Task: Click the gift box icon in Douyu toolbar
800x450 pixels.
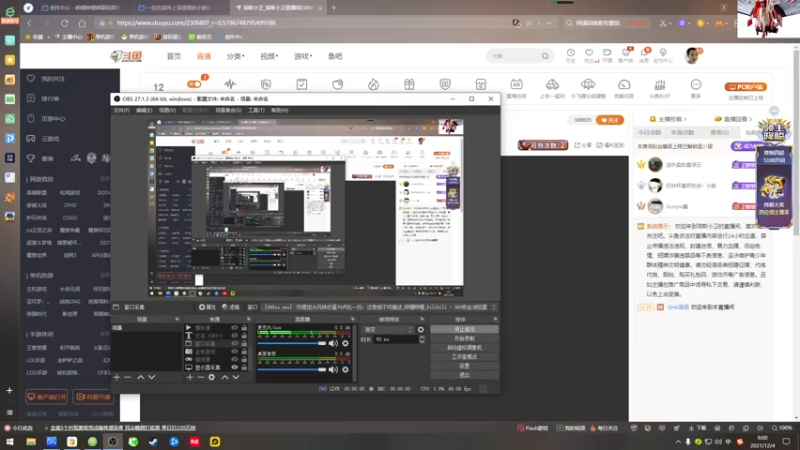Action: 409,85
